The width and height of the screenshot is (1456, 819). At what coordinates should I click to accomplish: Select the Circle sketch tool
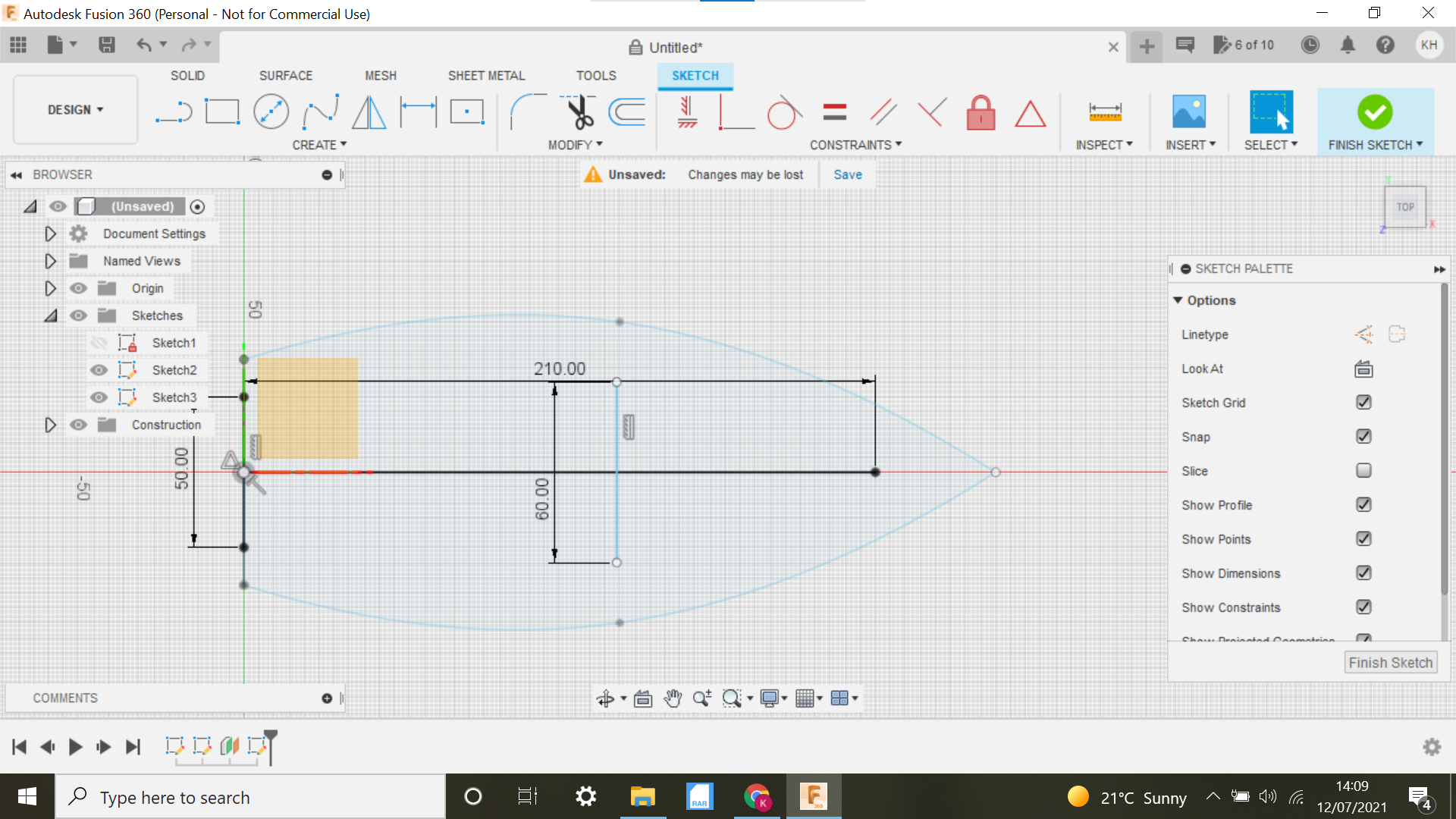[272, 111]
